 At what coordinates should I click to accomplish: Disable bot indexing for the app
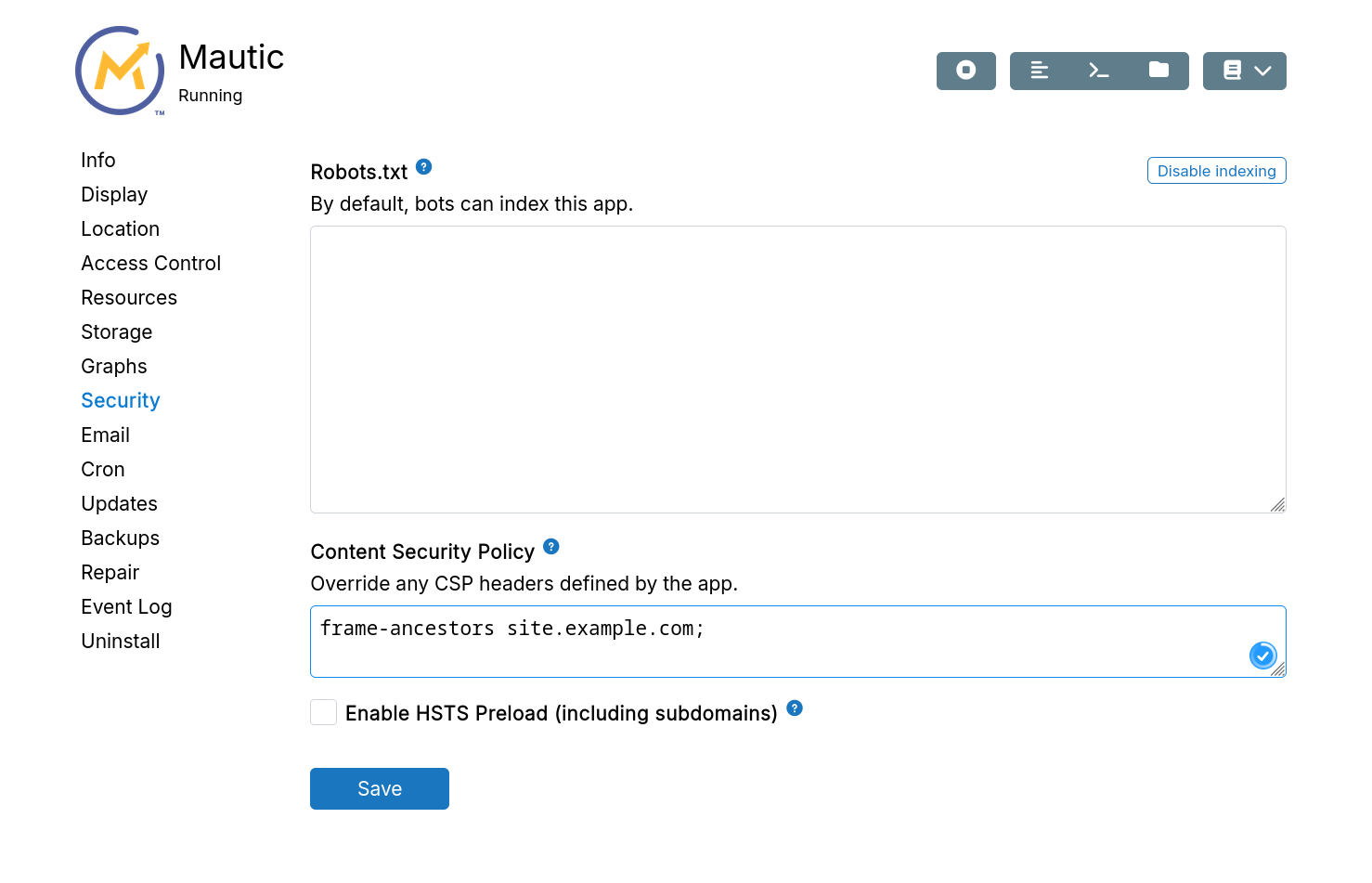1216,170
